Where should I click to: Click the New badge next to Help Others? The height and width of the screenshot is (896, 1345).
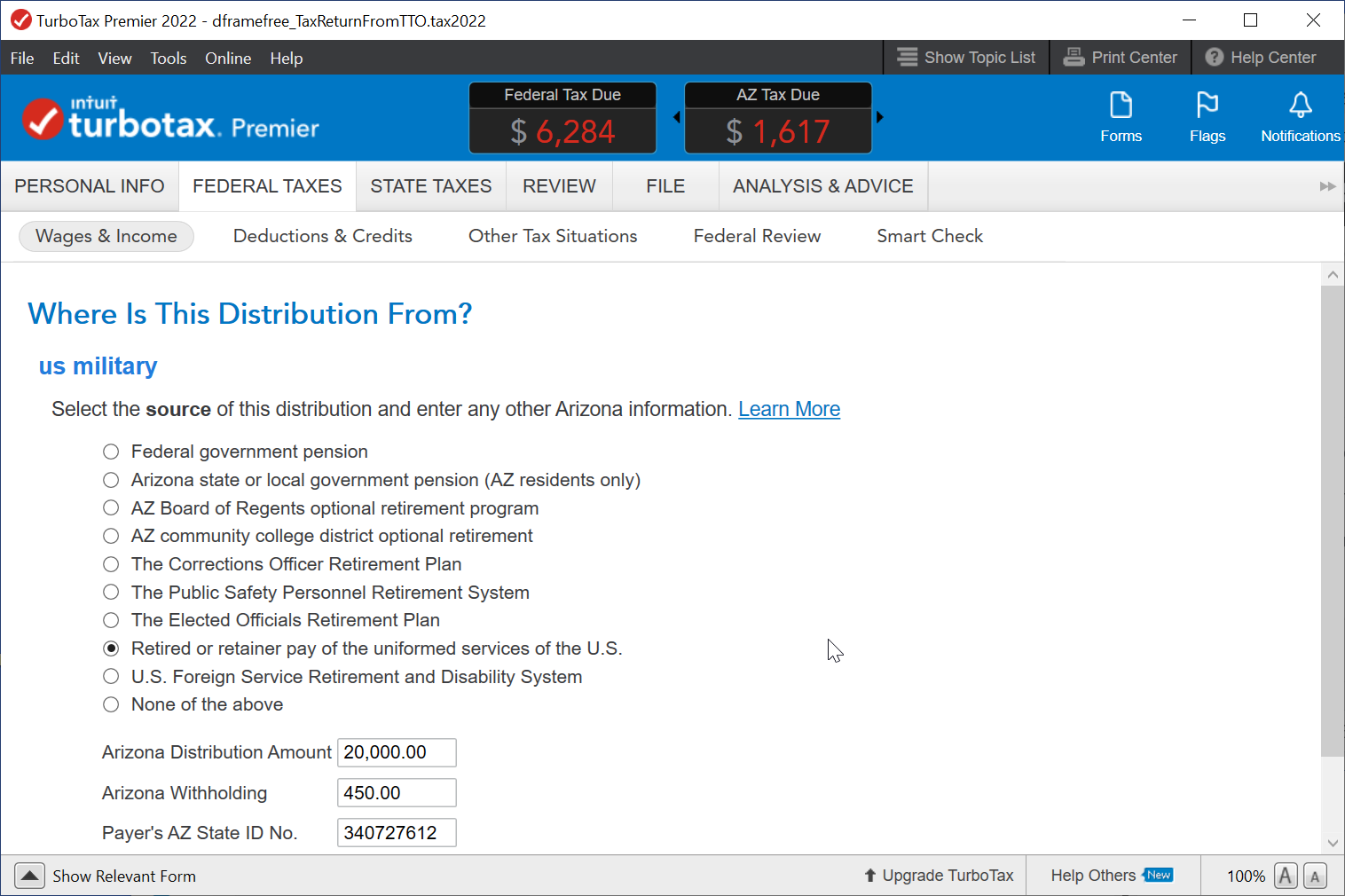[x=1158, y=875]
